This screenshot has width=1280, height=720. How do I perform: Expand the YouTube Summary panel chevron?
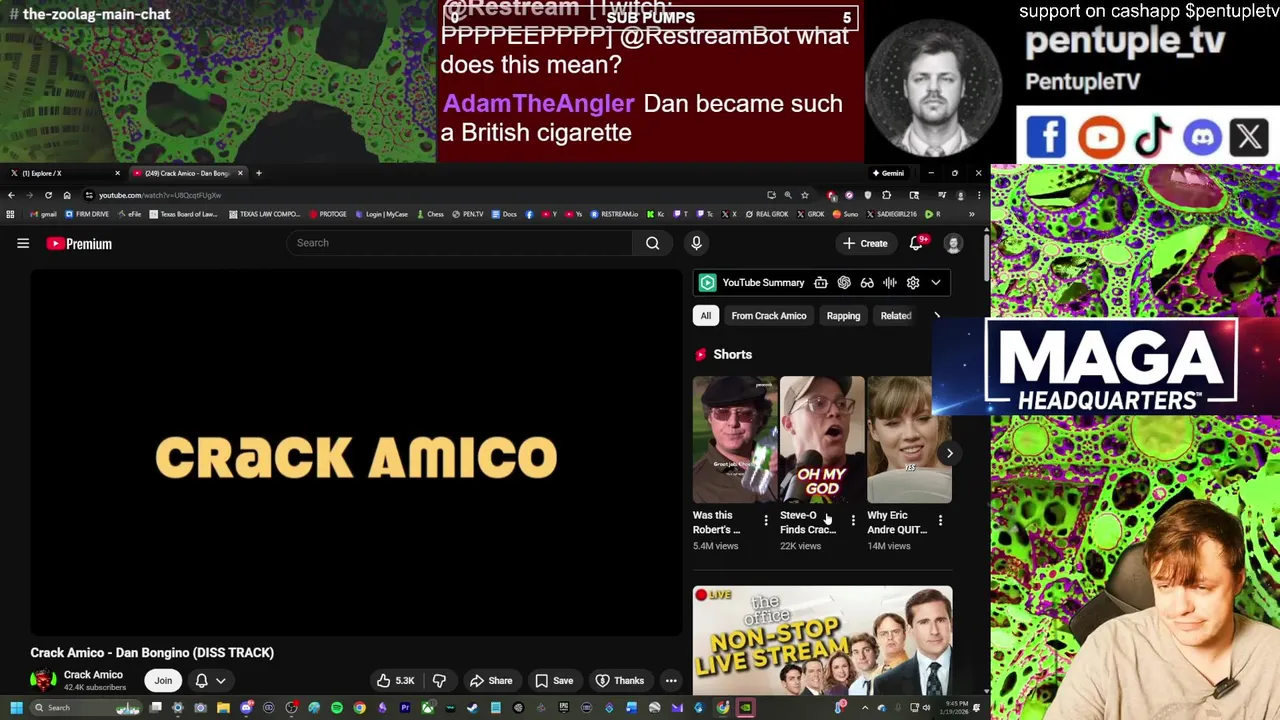(x=936, y=283)
